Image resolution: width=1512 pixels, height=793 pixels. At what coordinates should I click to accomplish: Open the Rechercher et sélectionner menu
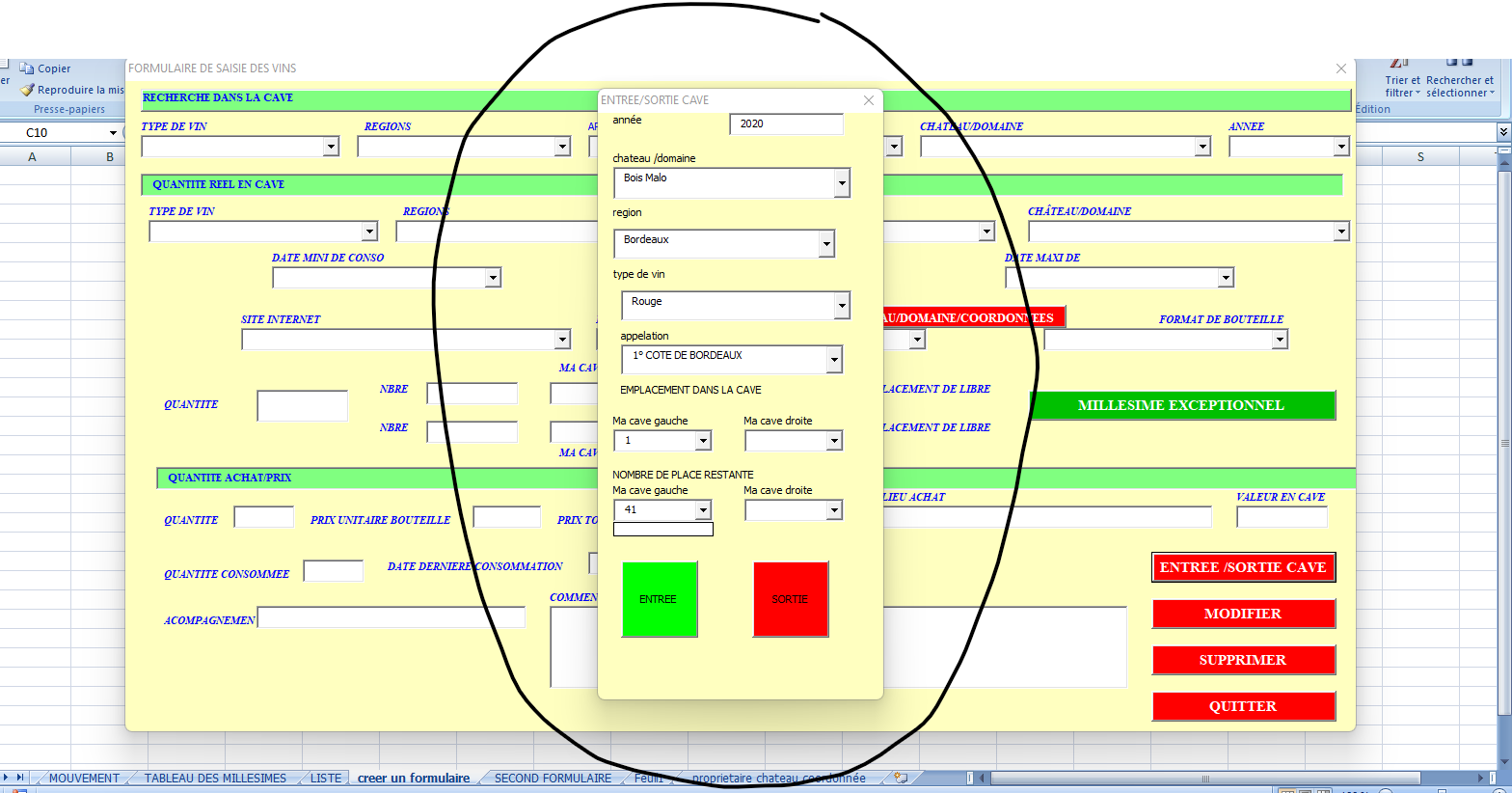(1459, 86)
